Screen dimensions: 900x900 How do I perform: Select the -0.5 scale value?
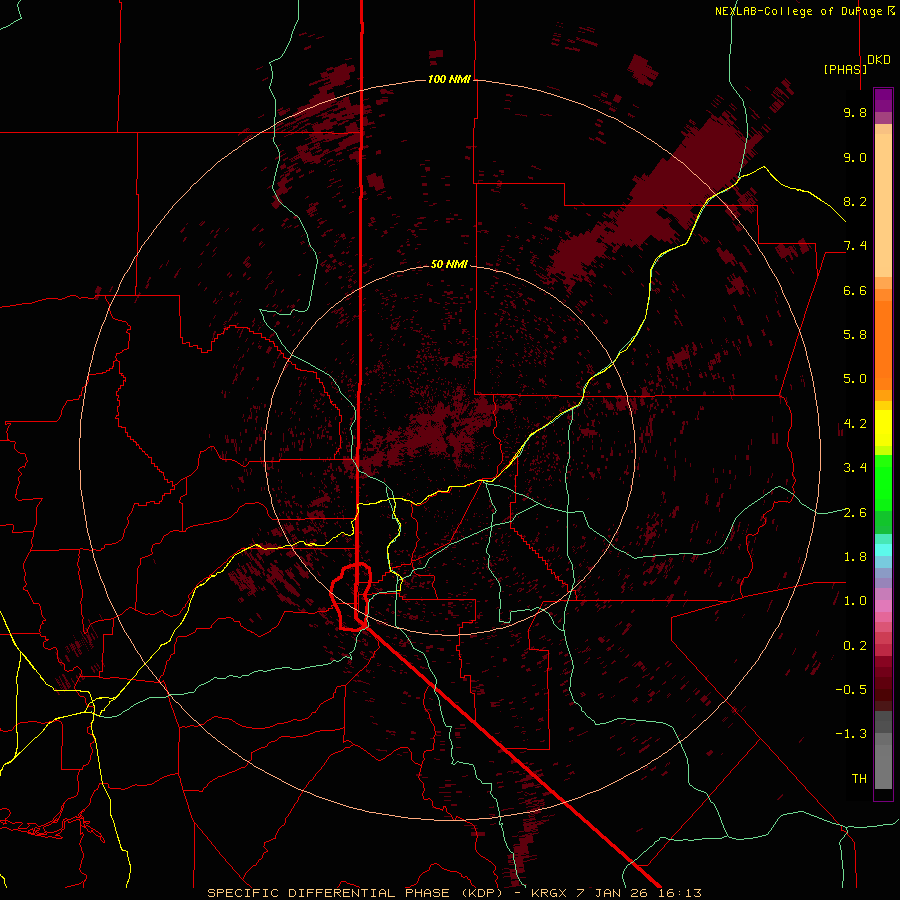coord(851,690)
